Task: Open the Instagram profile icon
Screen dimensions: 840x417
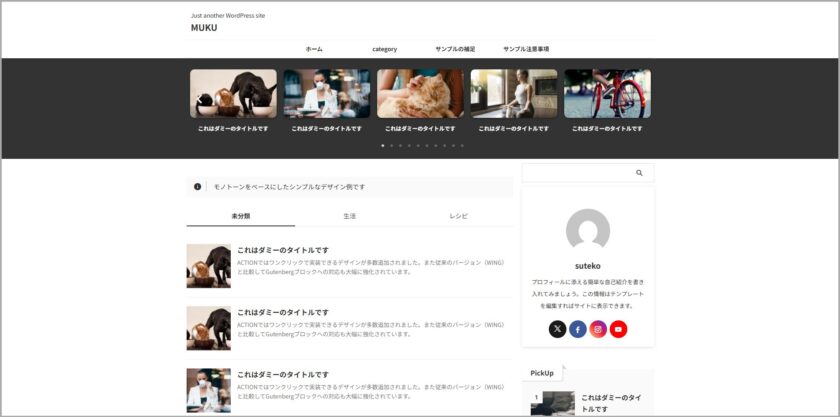Action: (598, 329)
